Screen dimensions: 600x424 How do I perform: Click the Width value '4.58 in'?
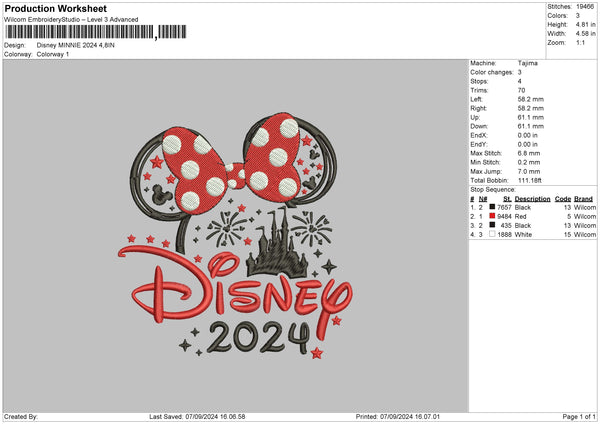click(x=586, y=34)
